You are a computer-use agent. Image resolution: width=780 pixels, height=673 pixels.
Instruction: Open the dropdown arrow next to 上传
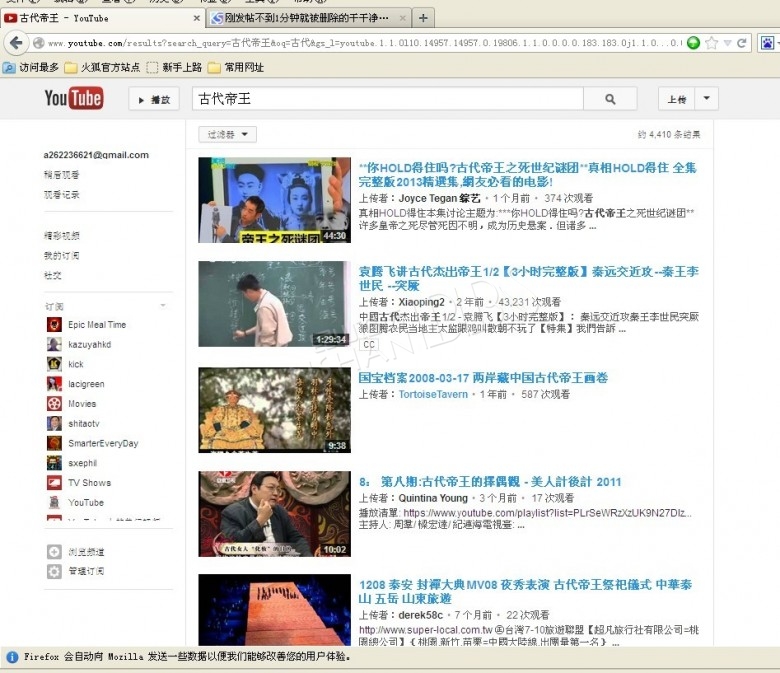[x=706, y=98]
